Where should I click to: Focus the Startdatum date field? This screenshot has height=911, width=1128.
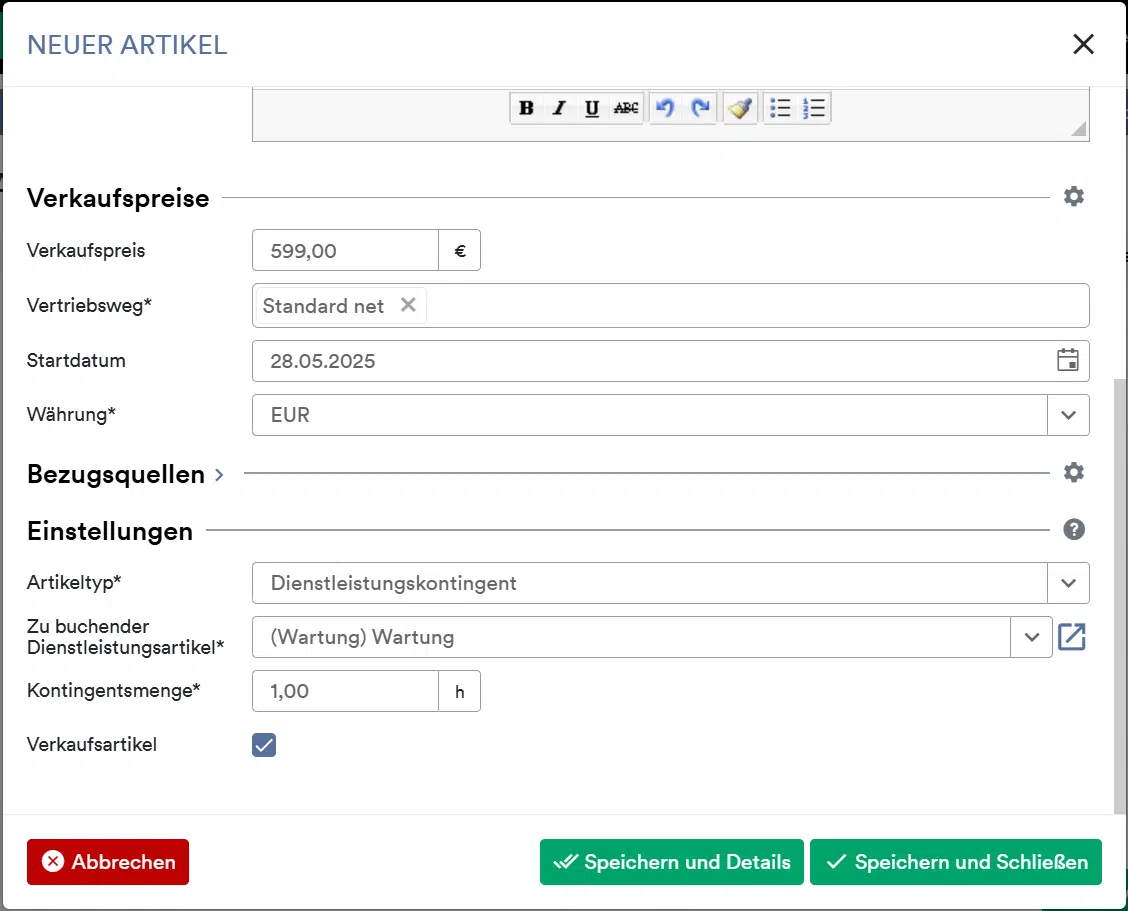[670, 361]
